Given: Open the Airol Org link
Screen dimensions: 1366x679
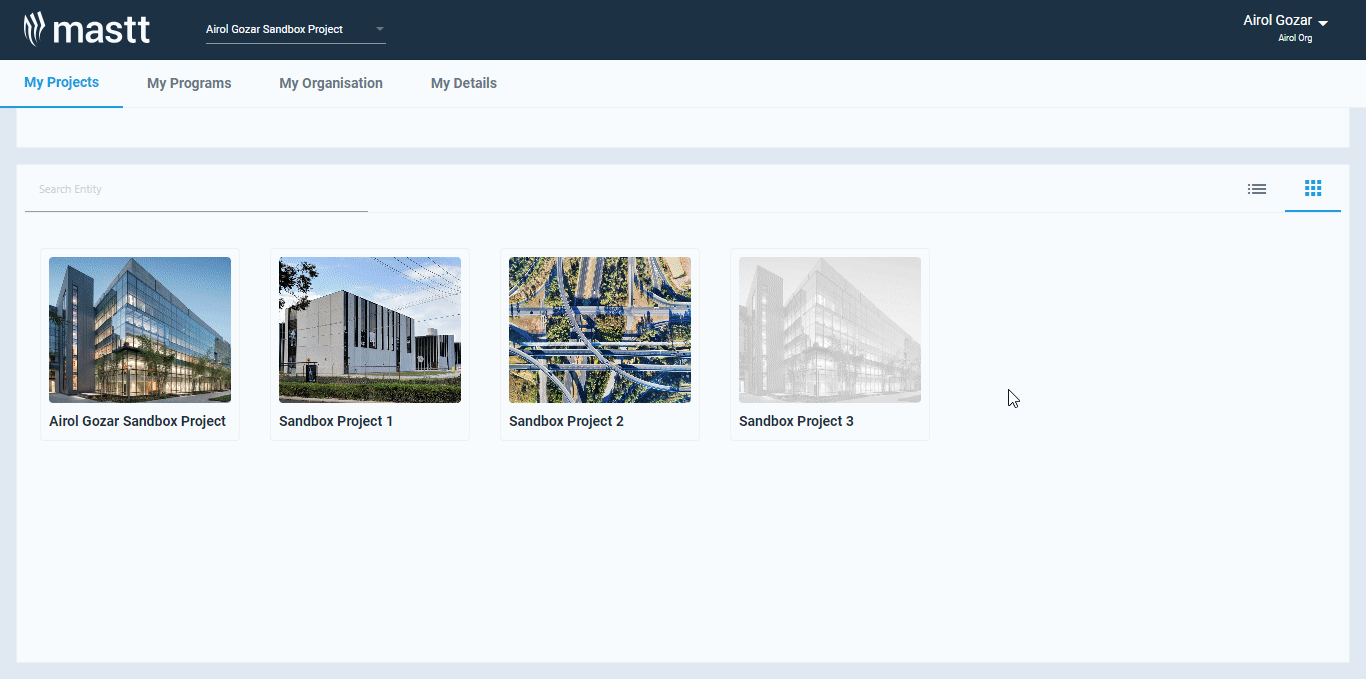Looking at the screenshot, I should point(1295,37).
